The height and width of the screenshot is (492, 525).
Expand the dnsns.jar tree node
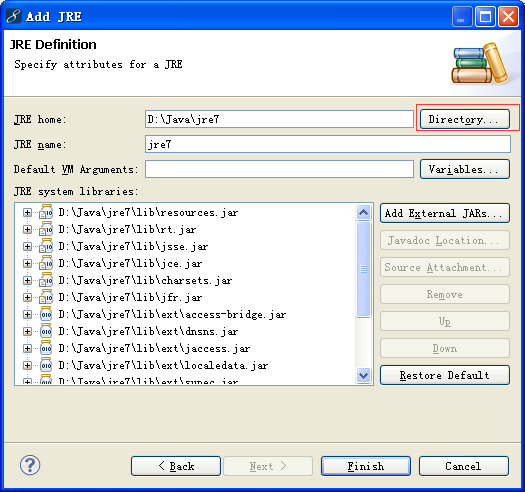click(27, 332)
